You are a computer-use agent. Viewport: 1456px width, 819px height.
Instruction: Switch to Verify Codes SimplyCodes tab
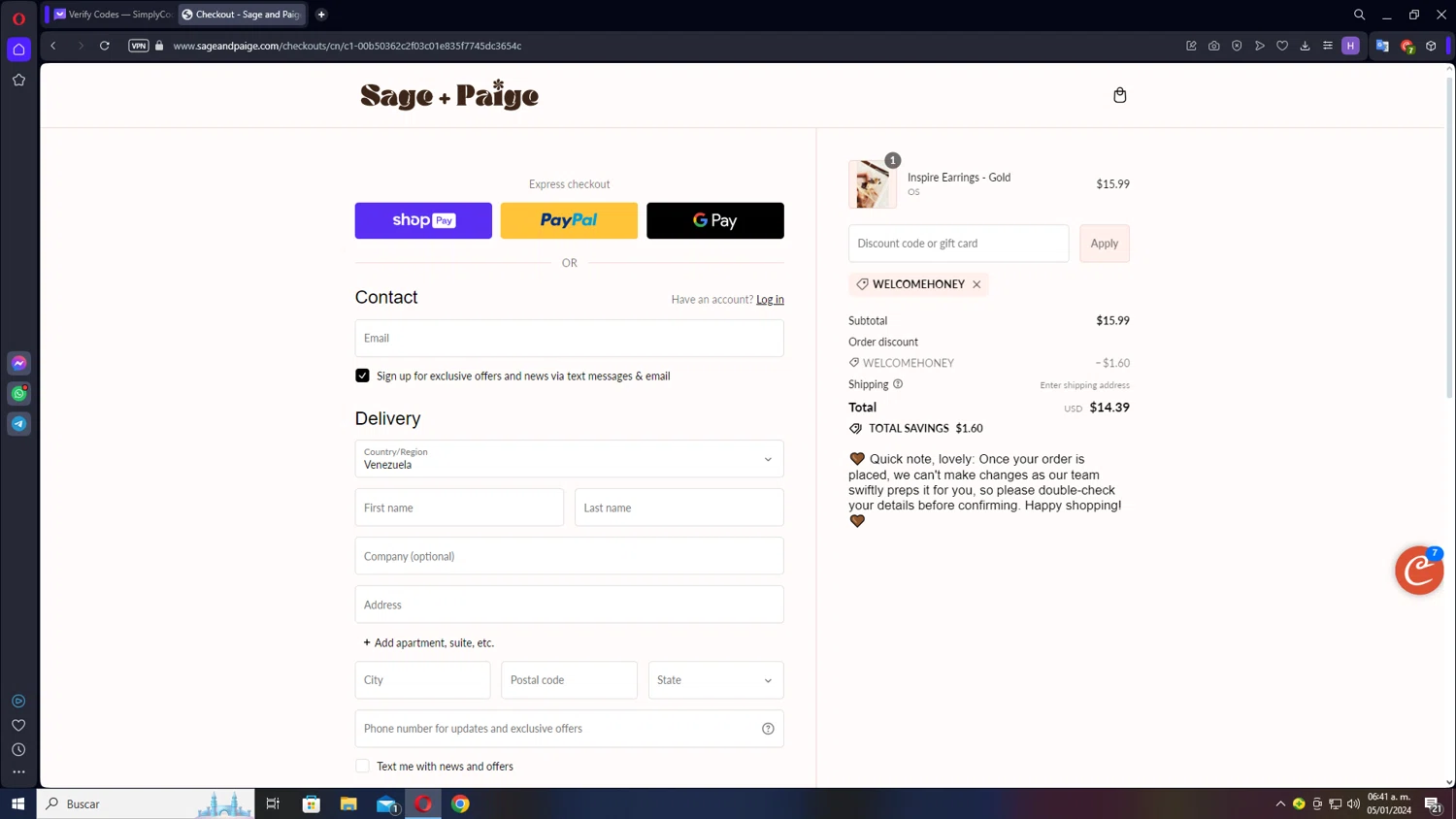pyautogui.click(x=113, y=15)
